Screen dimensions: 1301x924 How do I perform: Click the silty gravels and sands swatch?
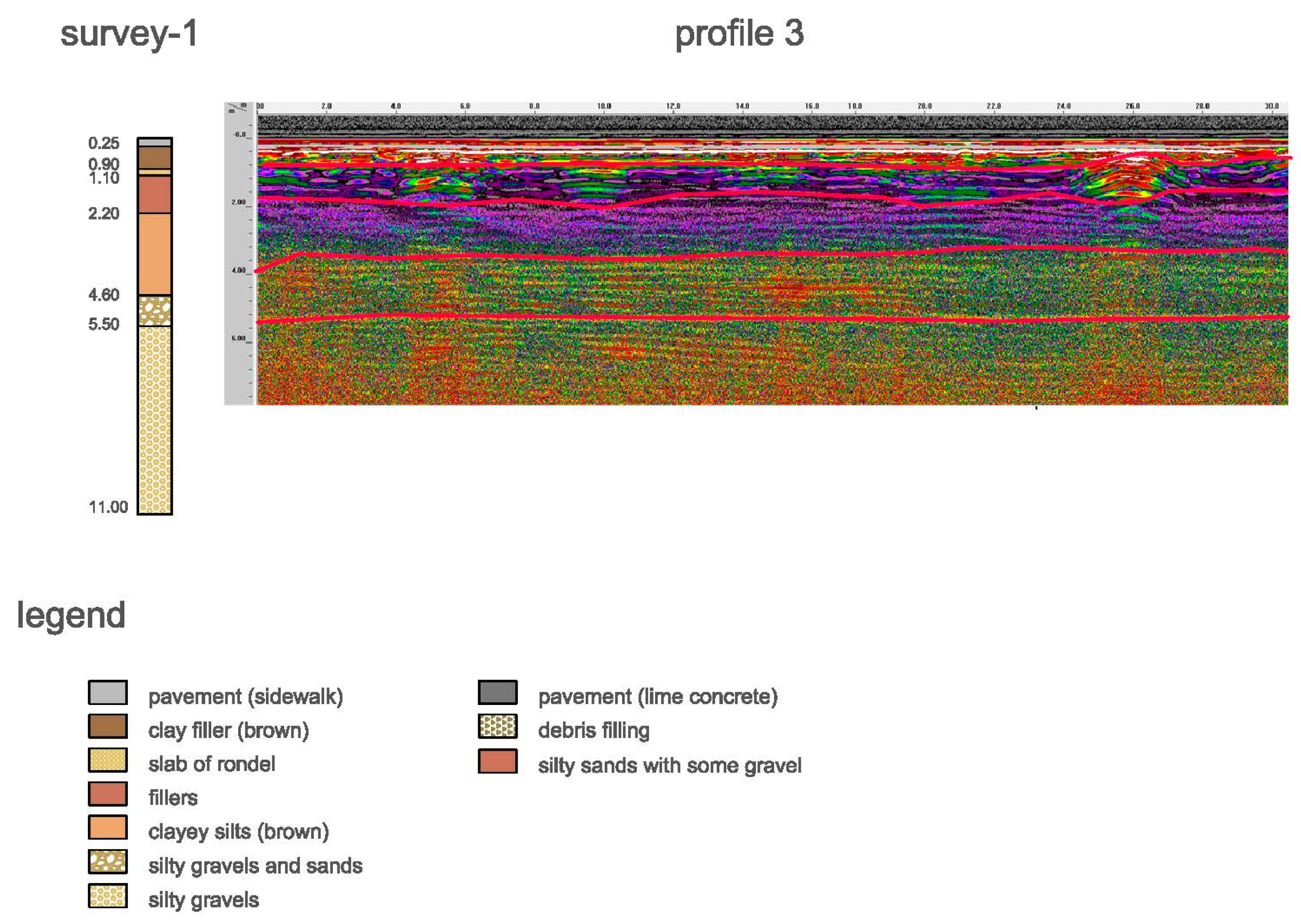pyautogui.click(x=108, y=861)
